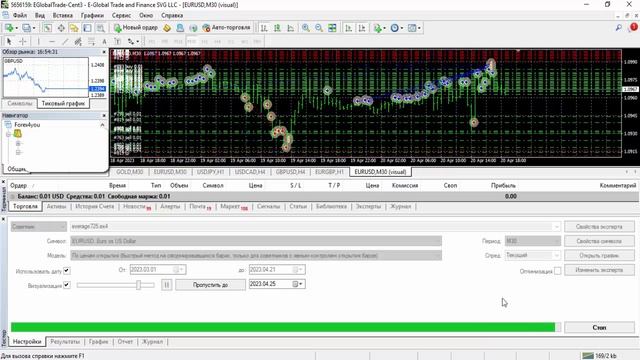The width and height of the screenshot is (640, 360).
Task: Select the trendline drawing tool
Action: (65, 41)
